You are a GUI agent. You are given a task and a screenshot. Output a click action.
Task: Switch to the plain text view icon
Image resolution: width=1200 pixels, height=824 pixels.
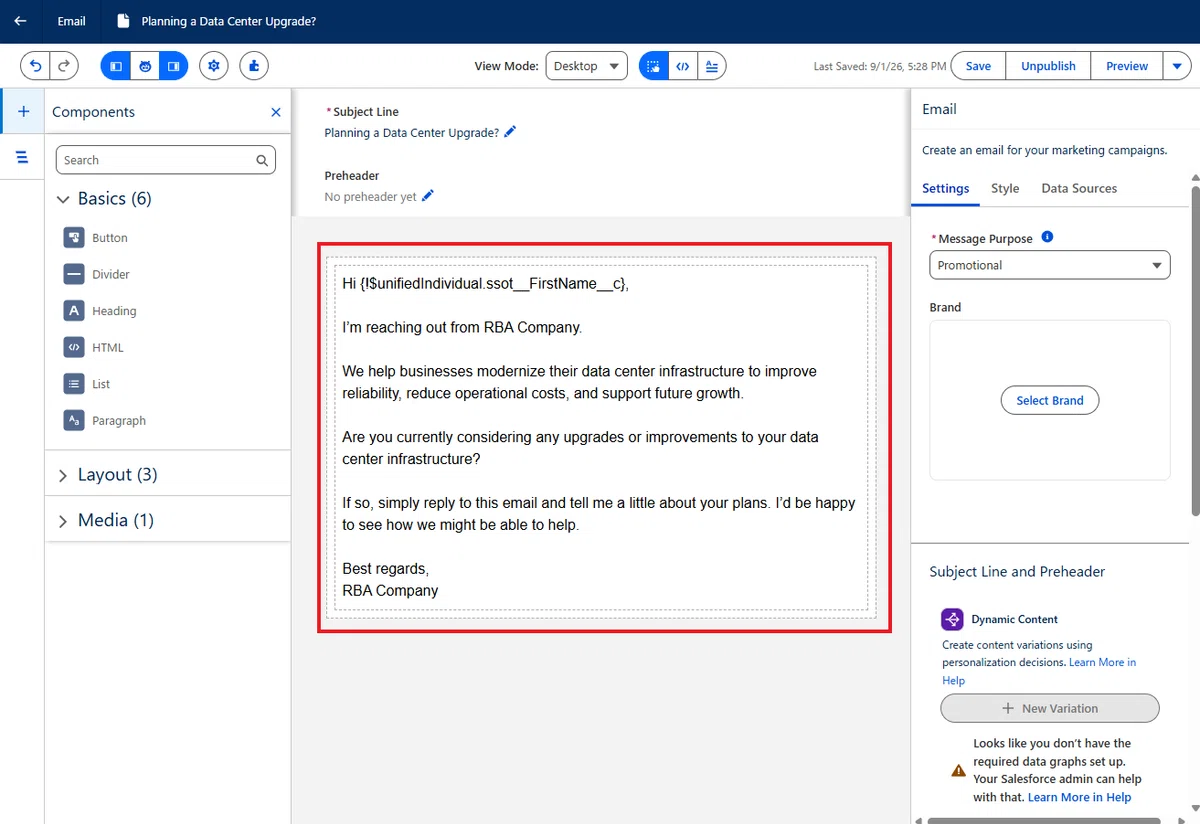[x=712, y=66]
